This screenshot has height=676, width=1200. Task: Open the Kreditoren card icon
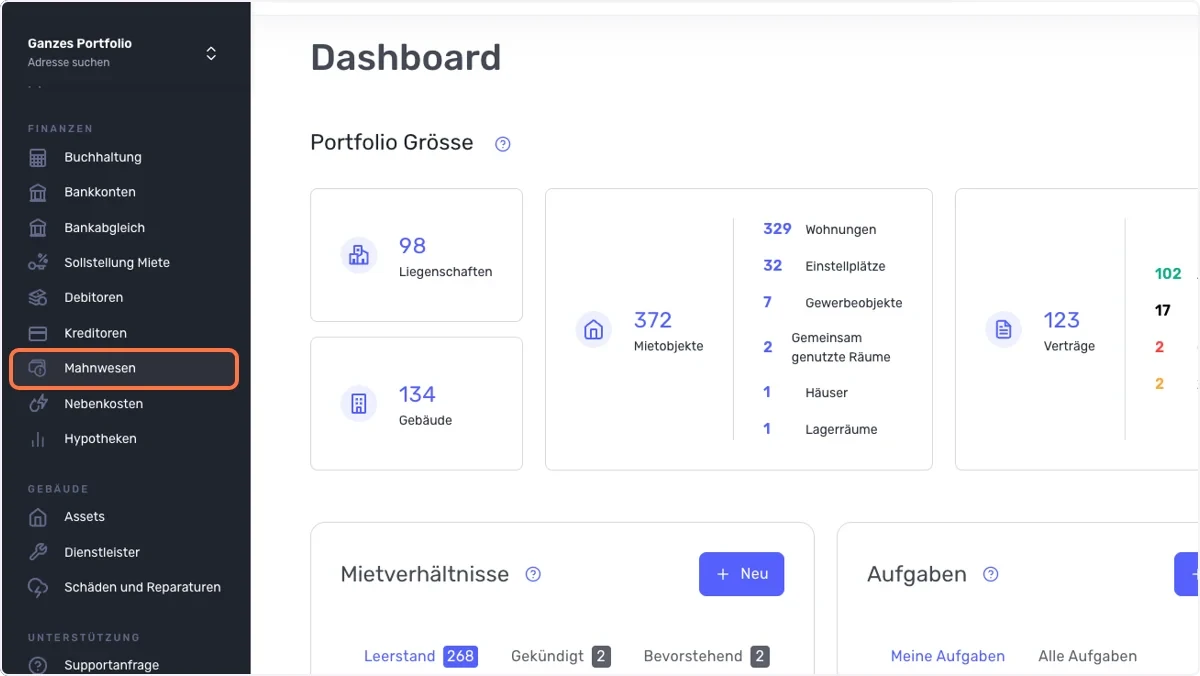tap(38, 333)
